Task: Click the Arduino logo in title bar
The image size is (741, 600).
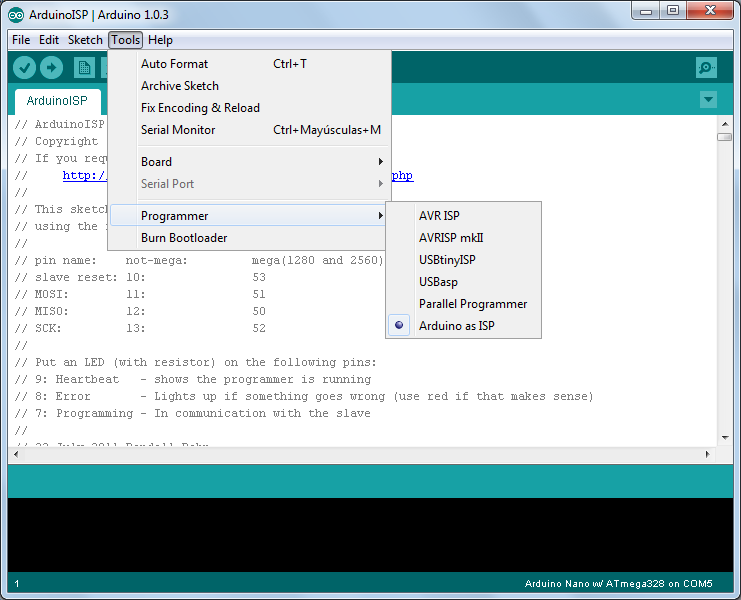Action: point(16,15)
